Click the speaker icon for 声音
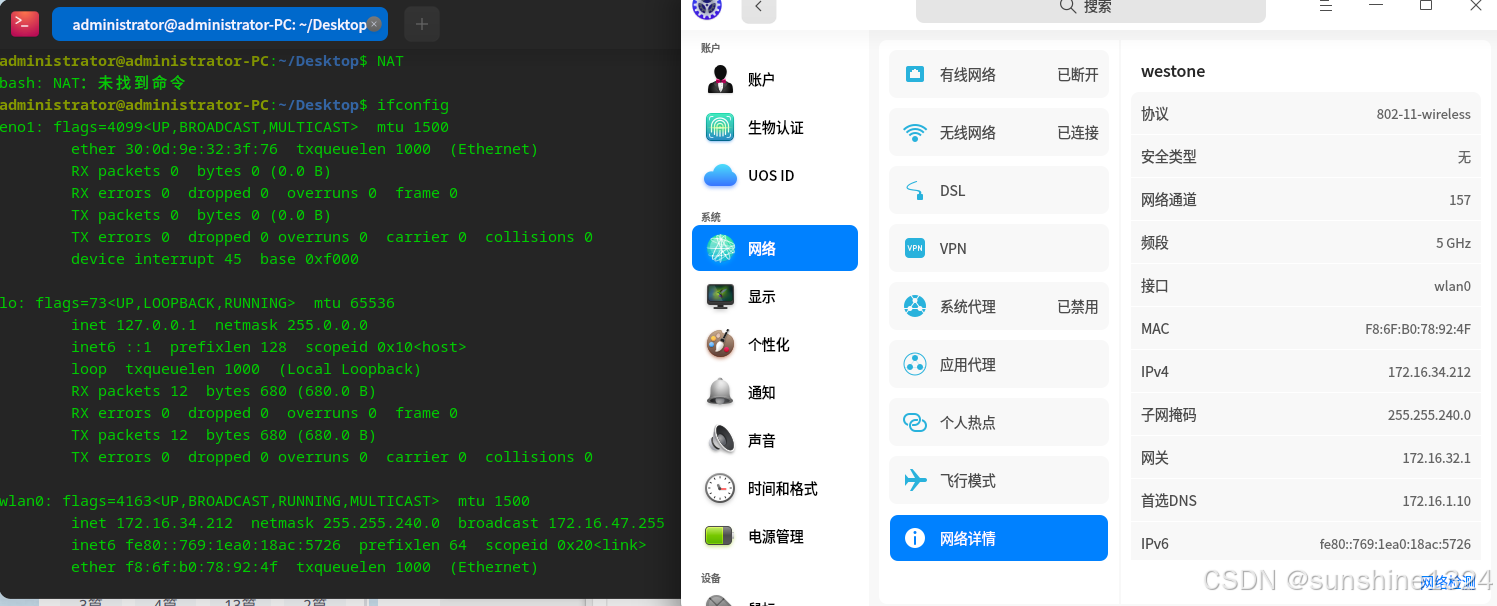This screenshot has width=1497, height=606. [720, 440]
